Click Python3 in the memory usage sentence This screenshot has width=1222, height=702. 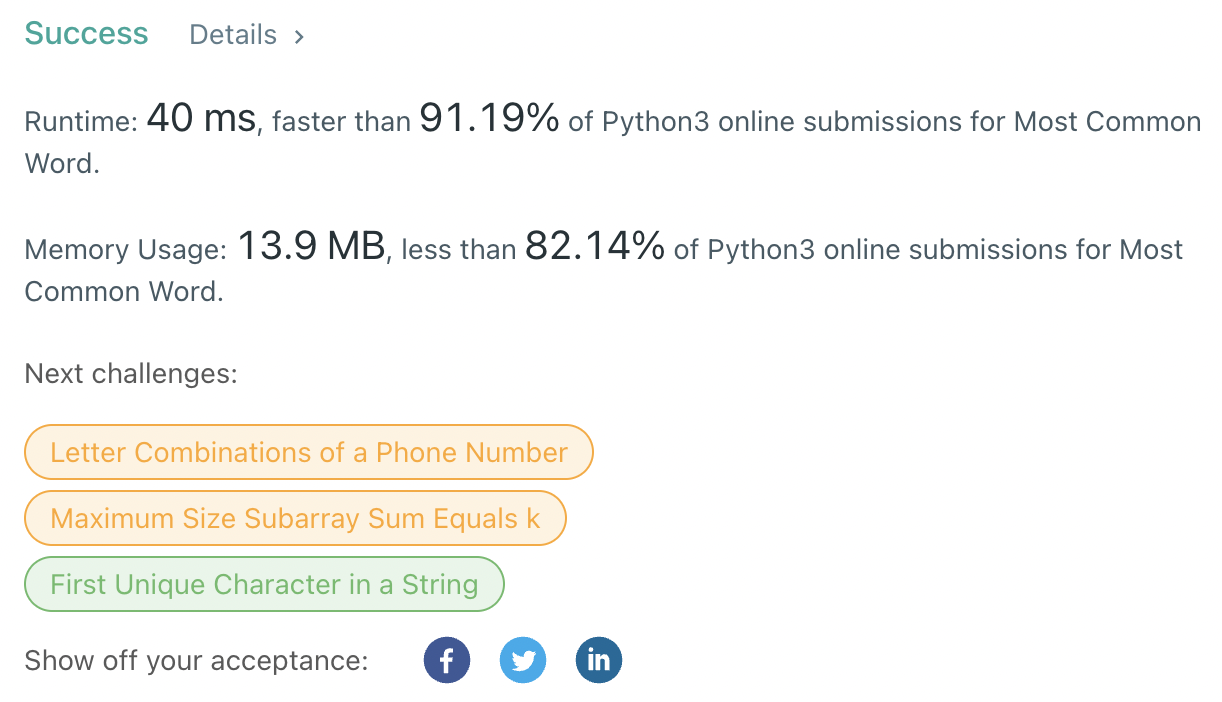[759, 250]
